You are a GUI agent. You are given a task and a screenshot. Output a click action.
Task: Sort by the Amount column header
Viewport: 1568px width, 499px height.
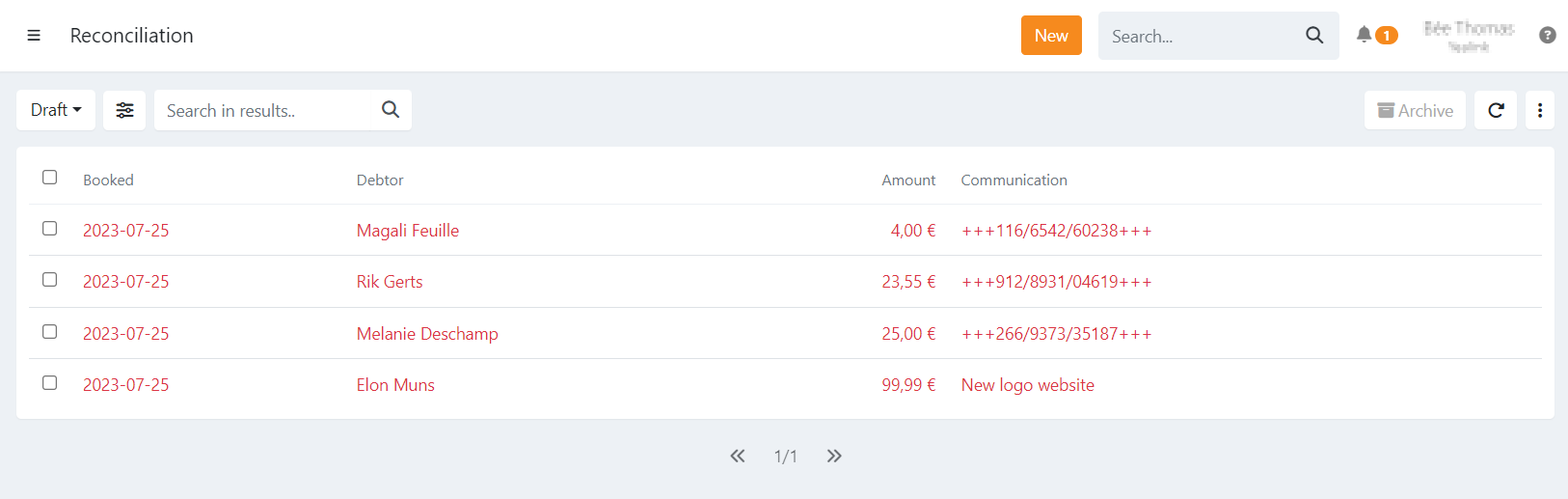(907, 180)
